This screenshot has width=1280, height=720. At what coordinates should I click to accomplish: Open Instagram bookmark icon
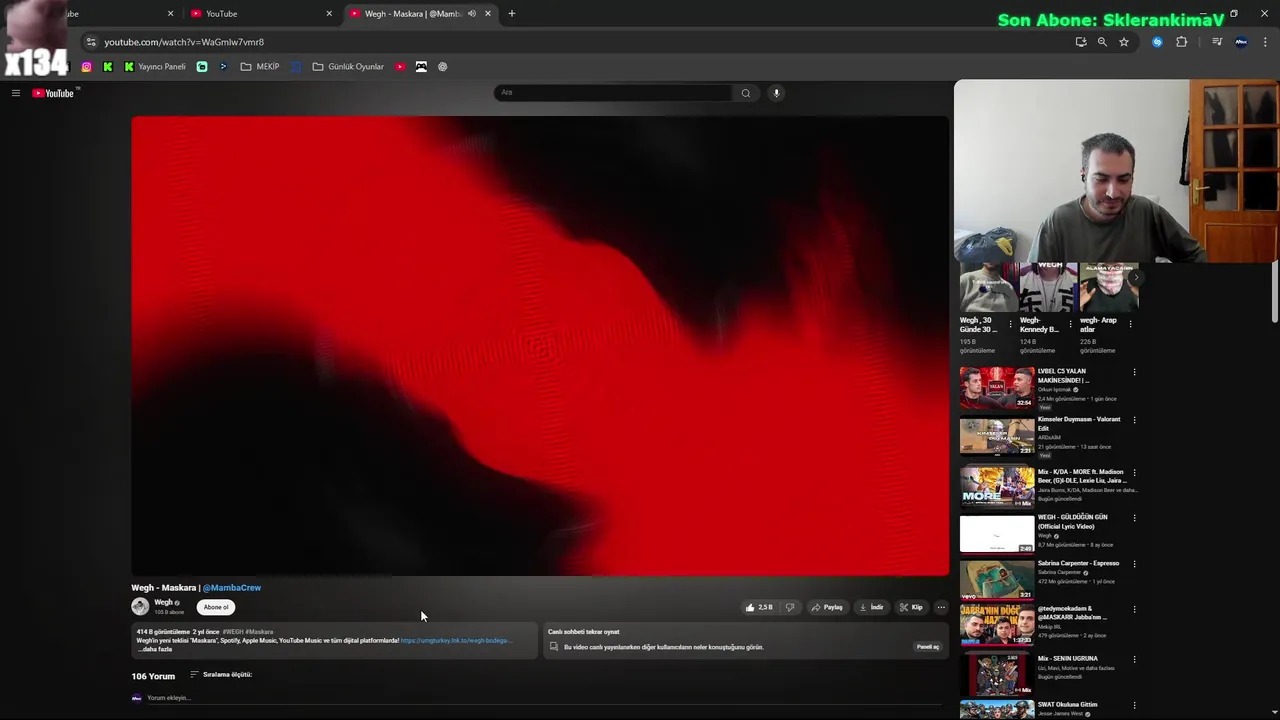pyautogui.click(x=86, y=67)
